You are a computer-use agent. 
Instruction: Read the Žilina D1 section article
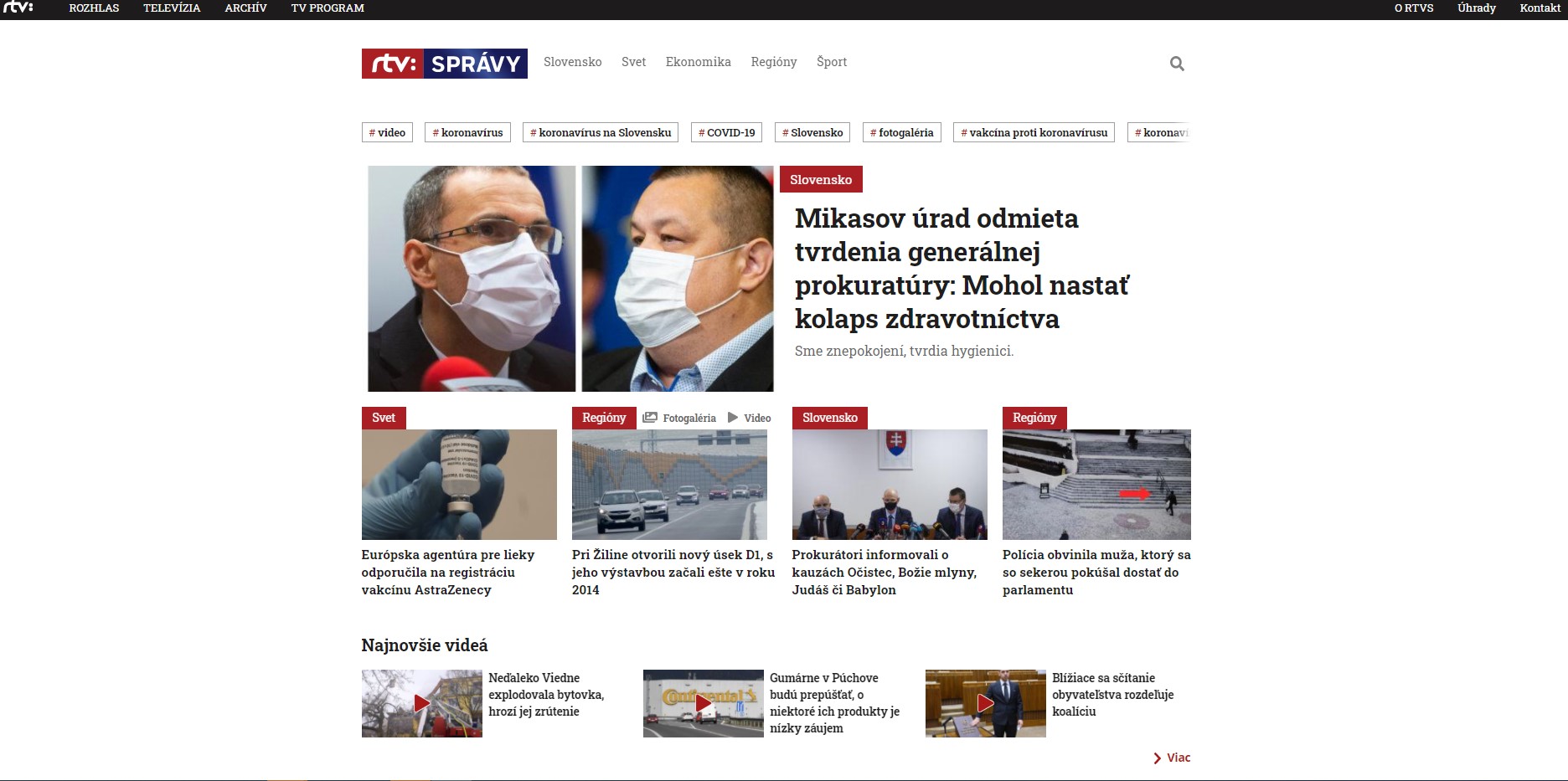(x=673, y=573)
